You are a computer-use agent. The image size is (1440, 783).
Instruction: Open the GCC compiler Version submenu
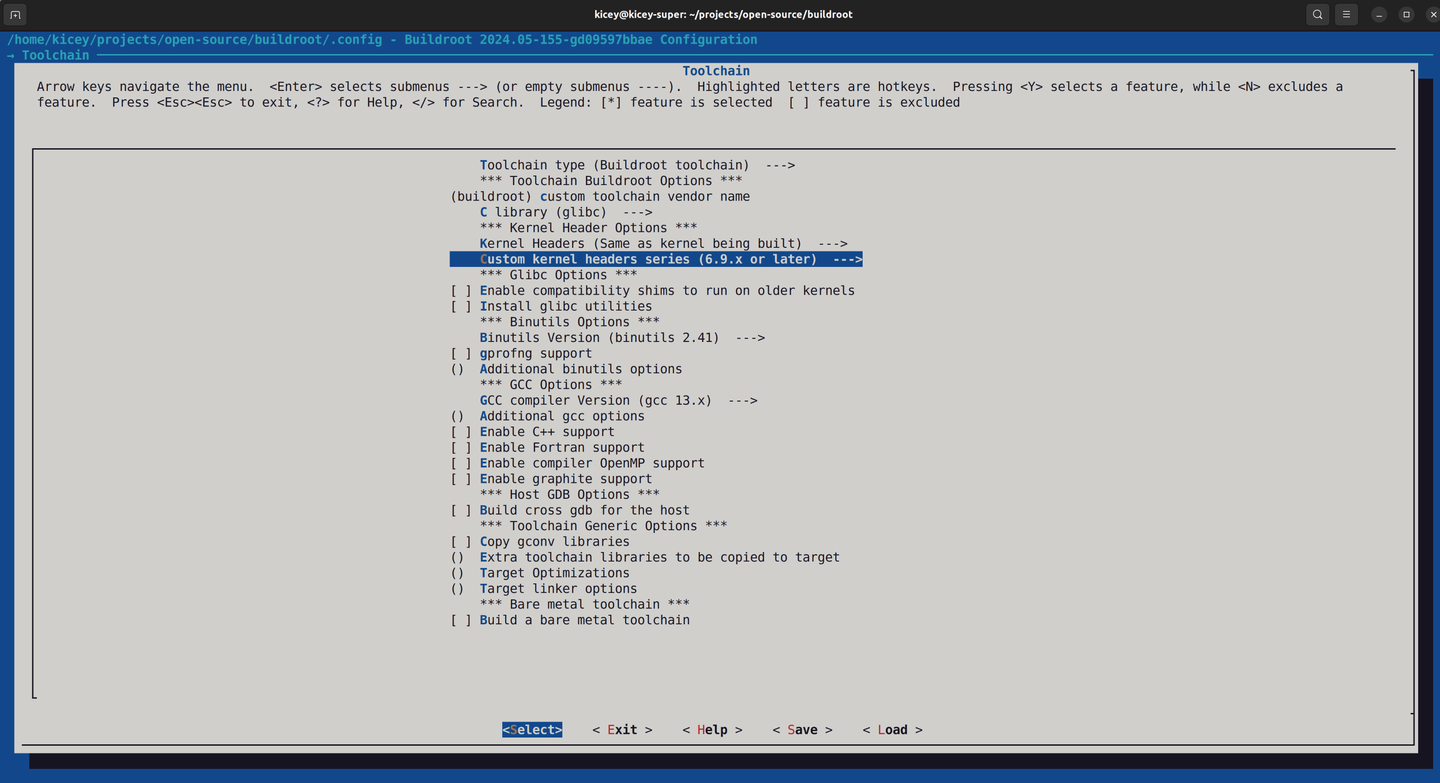click(618, 400)
